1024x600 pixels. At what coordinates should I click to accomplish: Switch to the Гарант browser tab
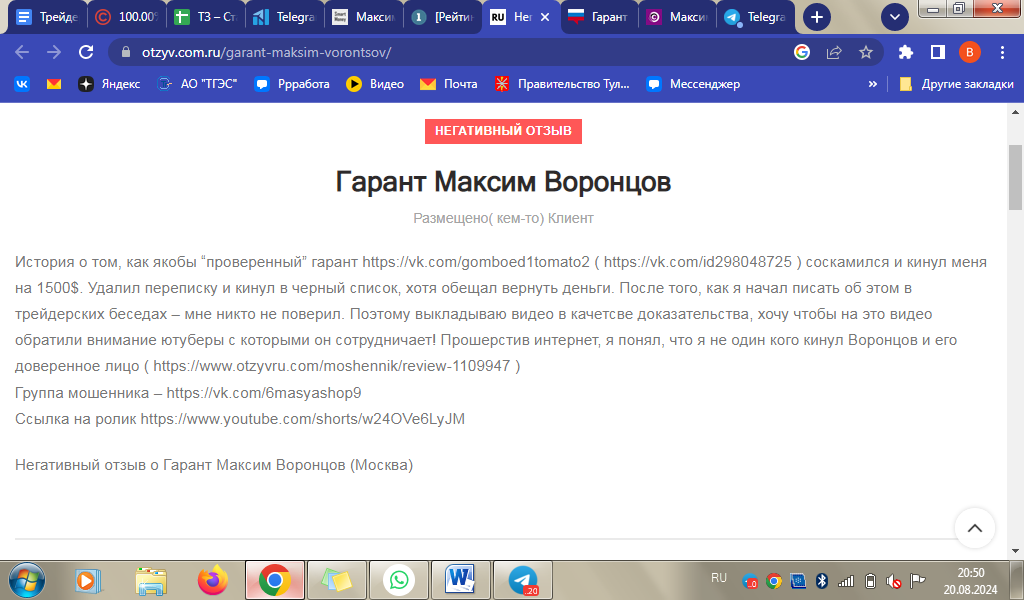pos(598,17)
